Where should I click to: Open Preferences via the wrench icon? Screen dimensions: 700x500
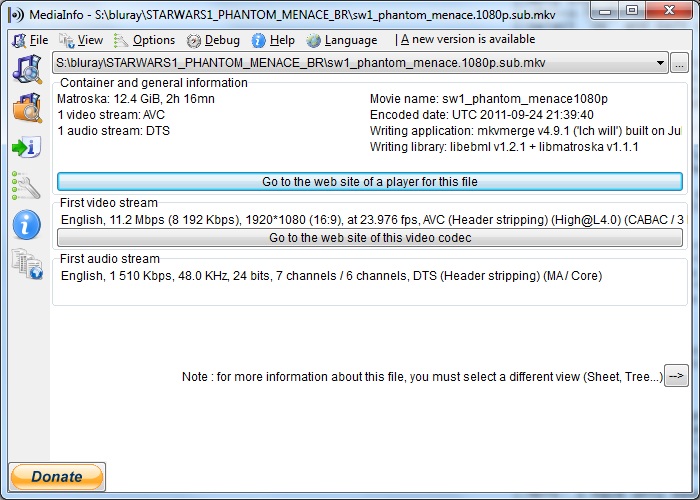point(25,186)
